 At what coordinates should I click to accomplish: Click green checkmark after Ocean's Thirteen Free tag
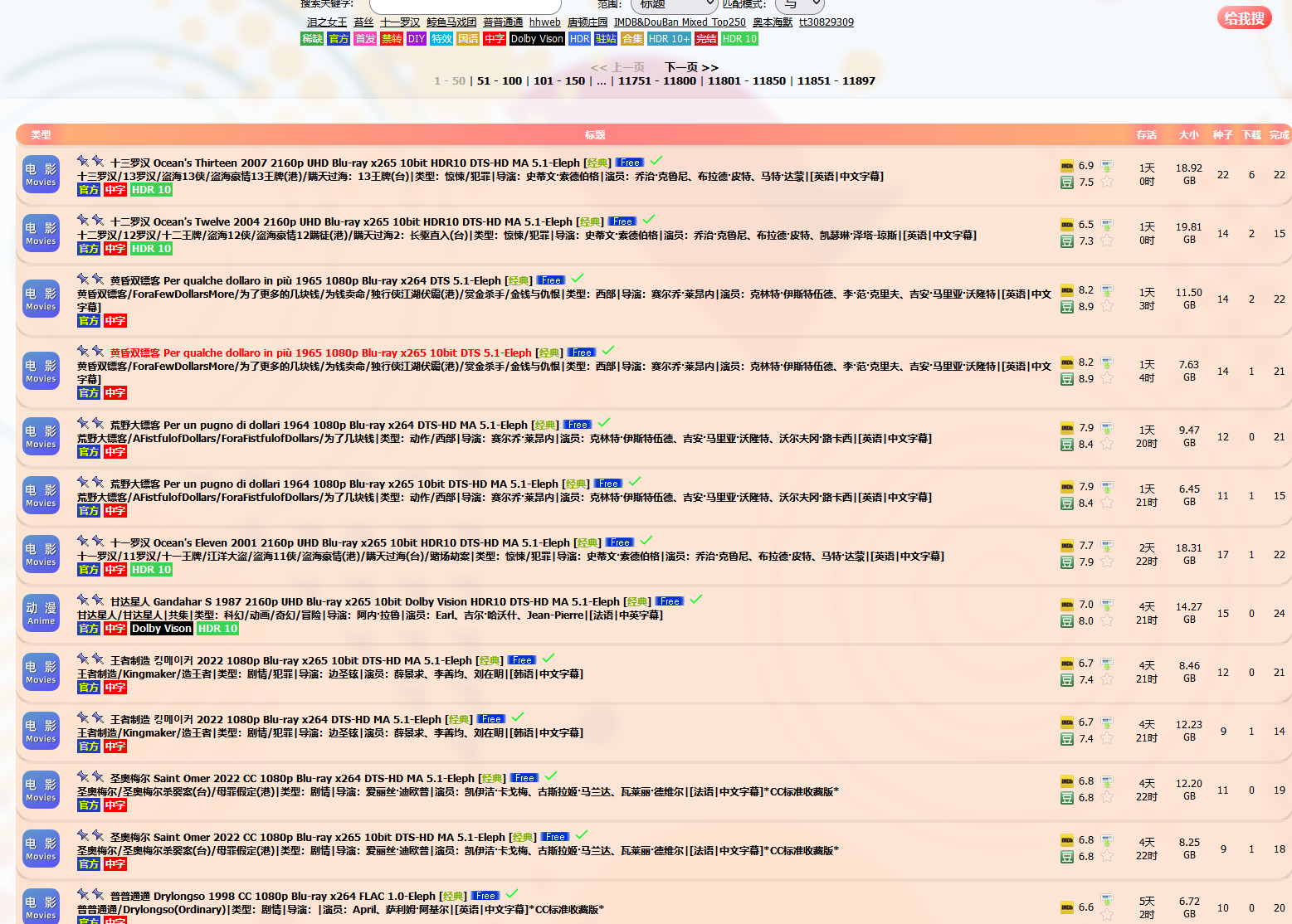click(x=656, y=160)
